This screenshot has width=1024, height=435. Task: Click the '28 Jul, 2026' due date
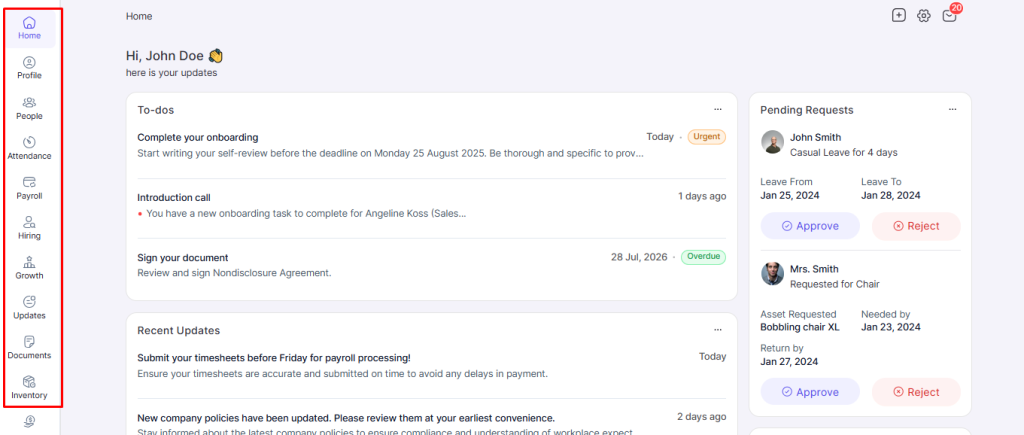point(639,257)
